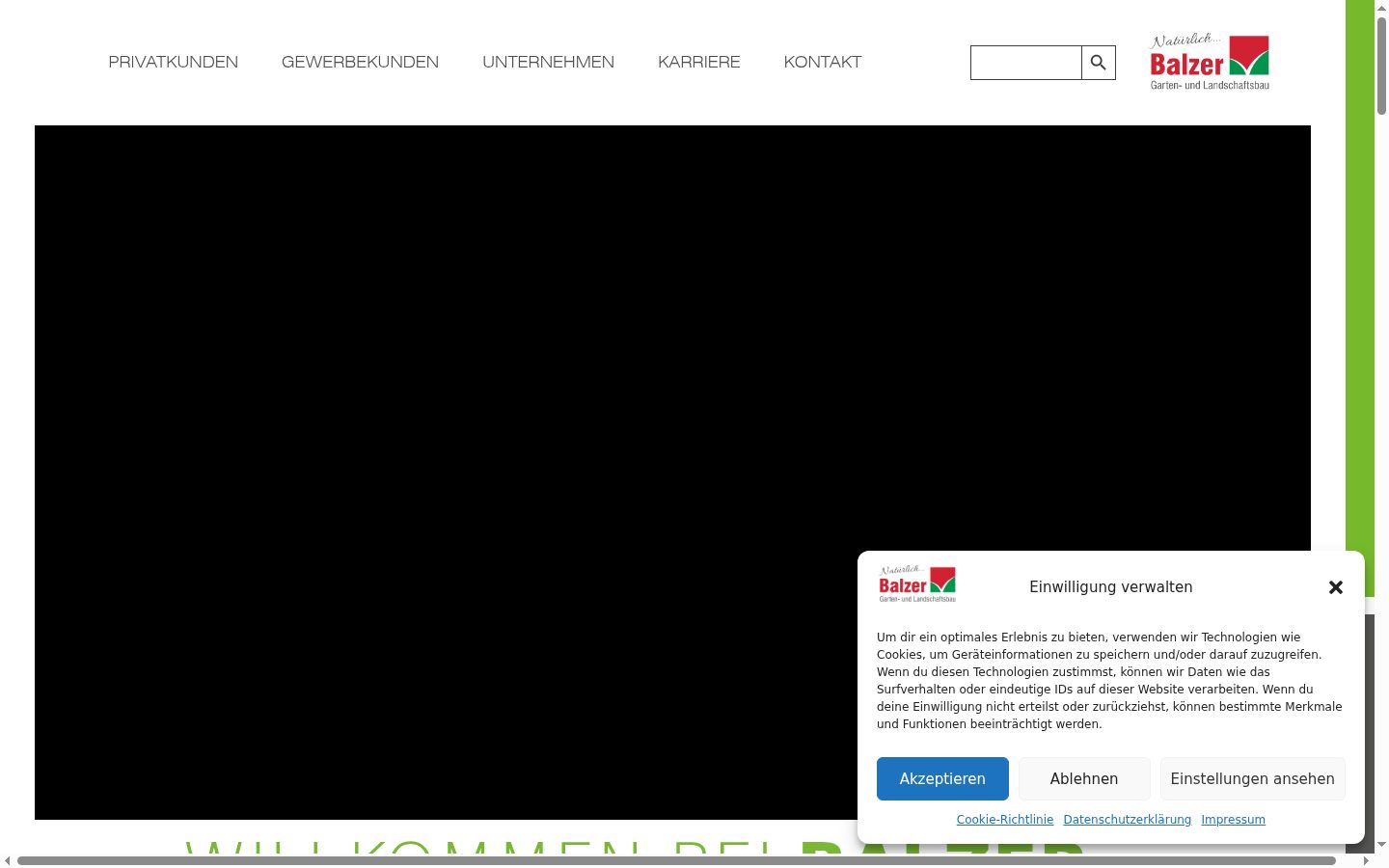Focus the header search input field
Image resolution: width=1389 pixels, height=868 pixels.
point(1026,63)
